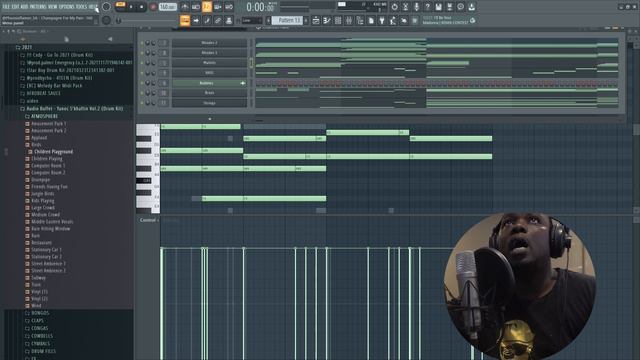The image size is (640, 360).
Task: Open the Mixer view icon
Action: [349, 20]
